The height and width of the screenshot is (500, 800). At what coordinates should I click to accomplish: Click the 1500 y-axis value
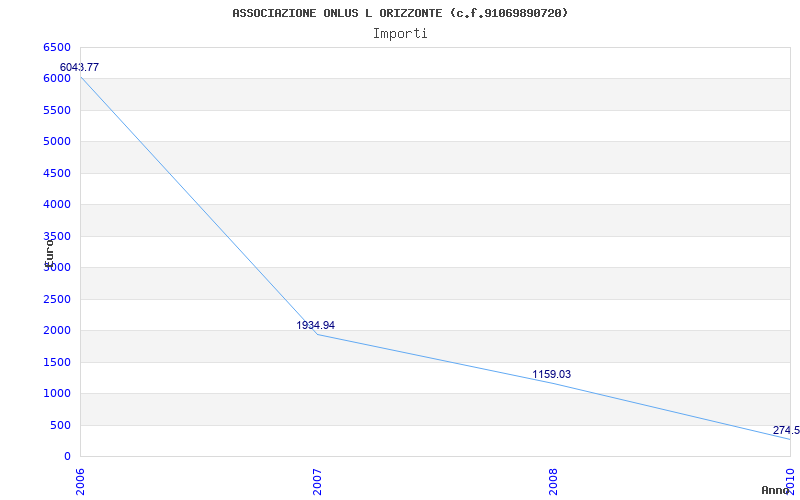coord(57,362)
